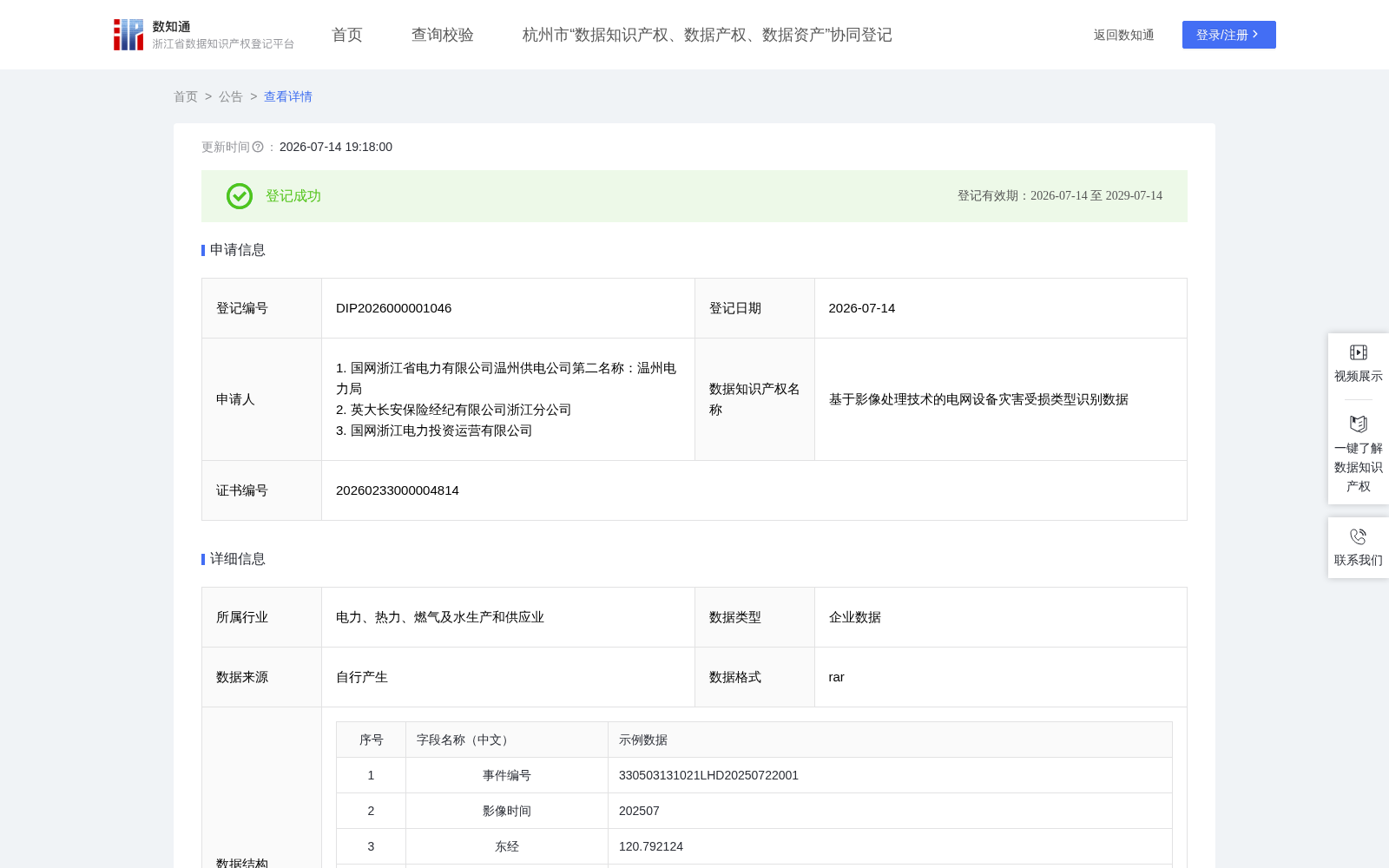Click the 影像时间 field row
Viewport: 1389px width, 868px height.
click(x=754, y=811)
